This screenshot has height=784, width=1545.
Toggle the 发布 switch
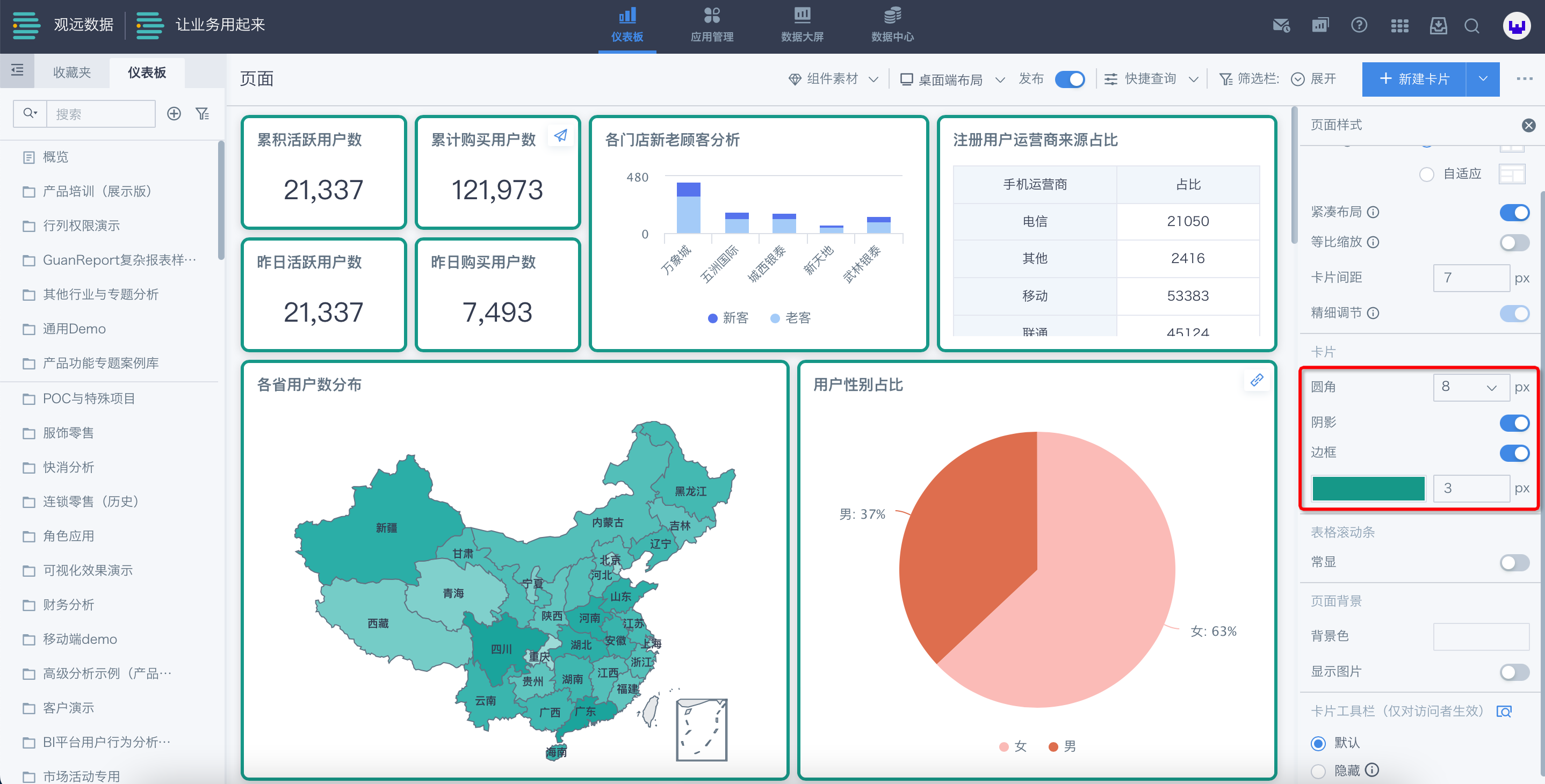coord(1070,79)
